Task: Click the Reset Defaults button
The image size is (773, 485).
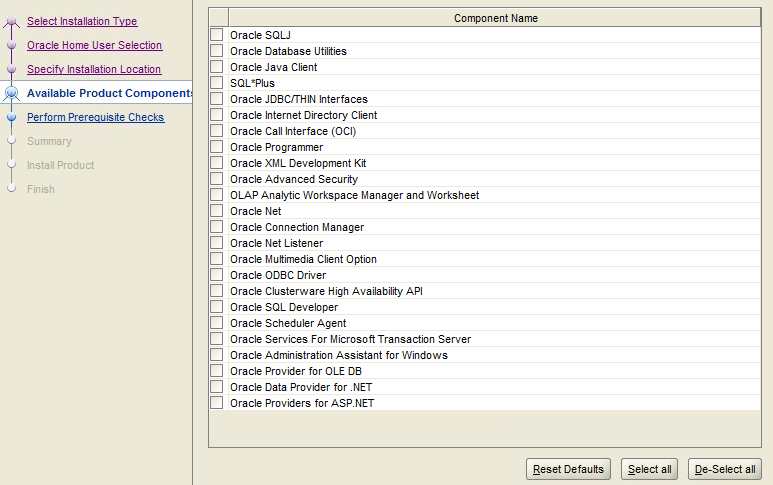Action: click(x=568, y=469)
